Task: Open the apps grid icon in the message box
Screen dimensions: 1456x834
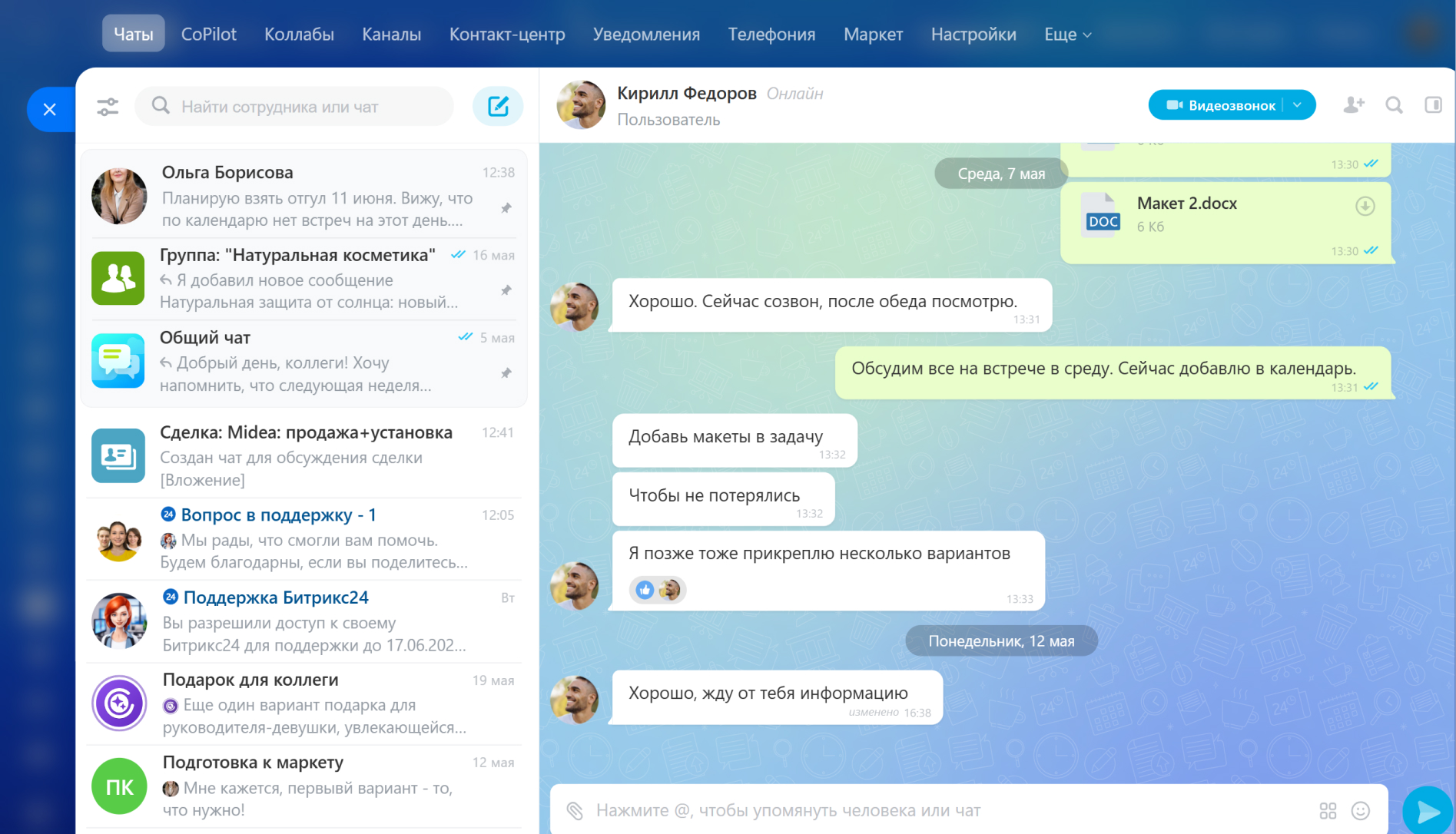Action: (x=1328, y=811)
